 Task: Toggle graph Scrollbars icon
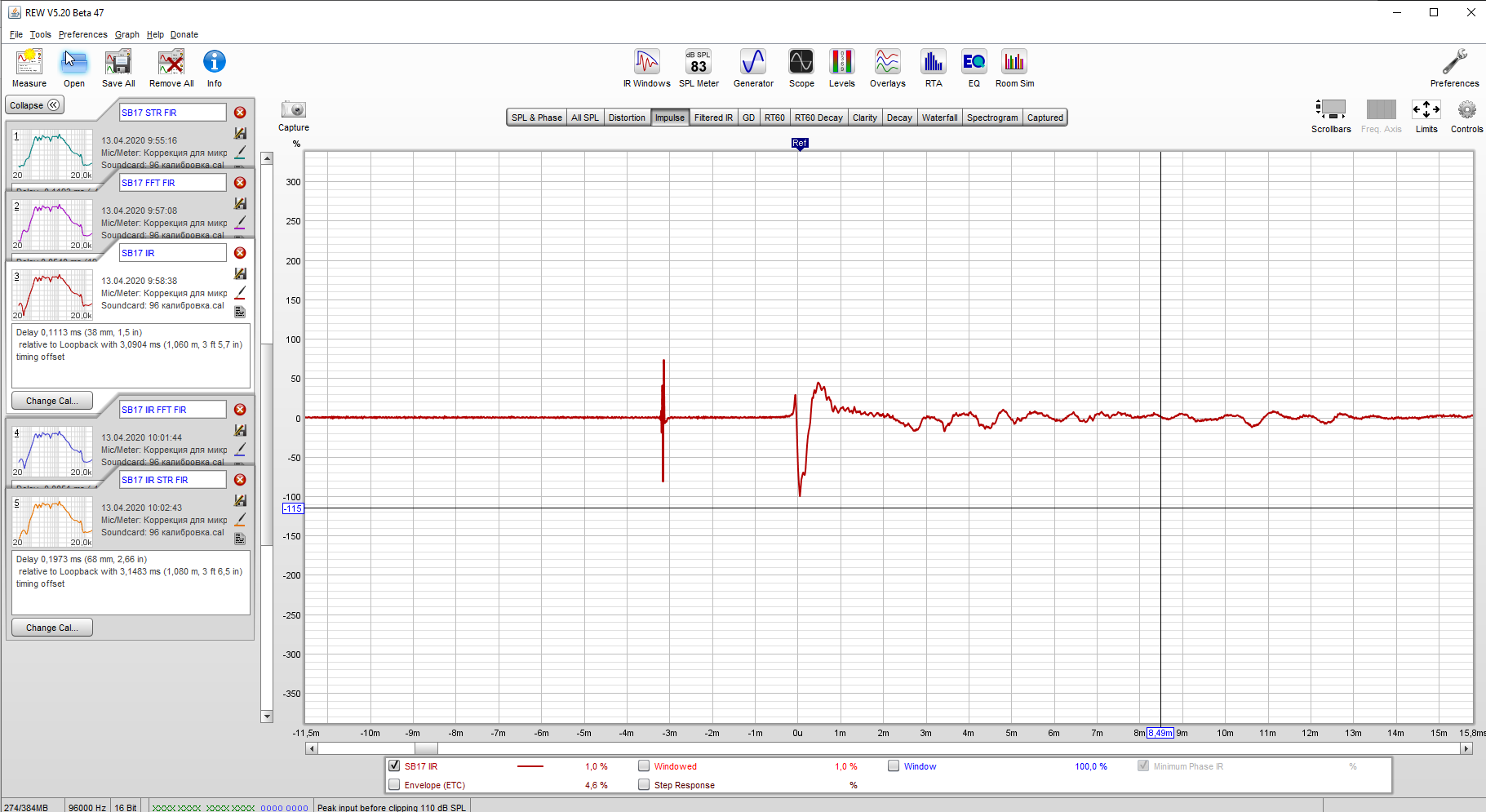click(1331, 109)
